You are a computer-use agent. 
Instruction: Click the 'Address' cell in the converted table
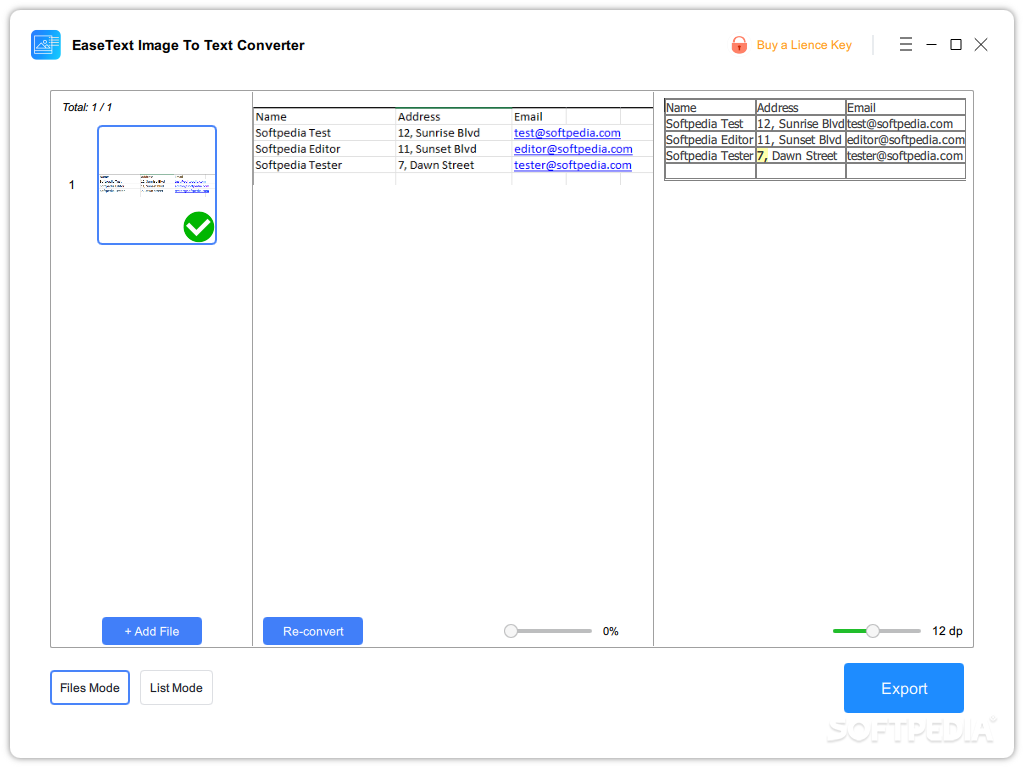coord(801,108)
